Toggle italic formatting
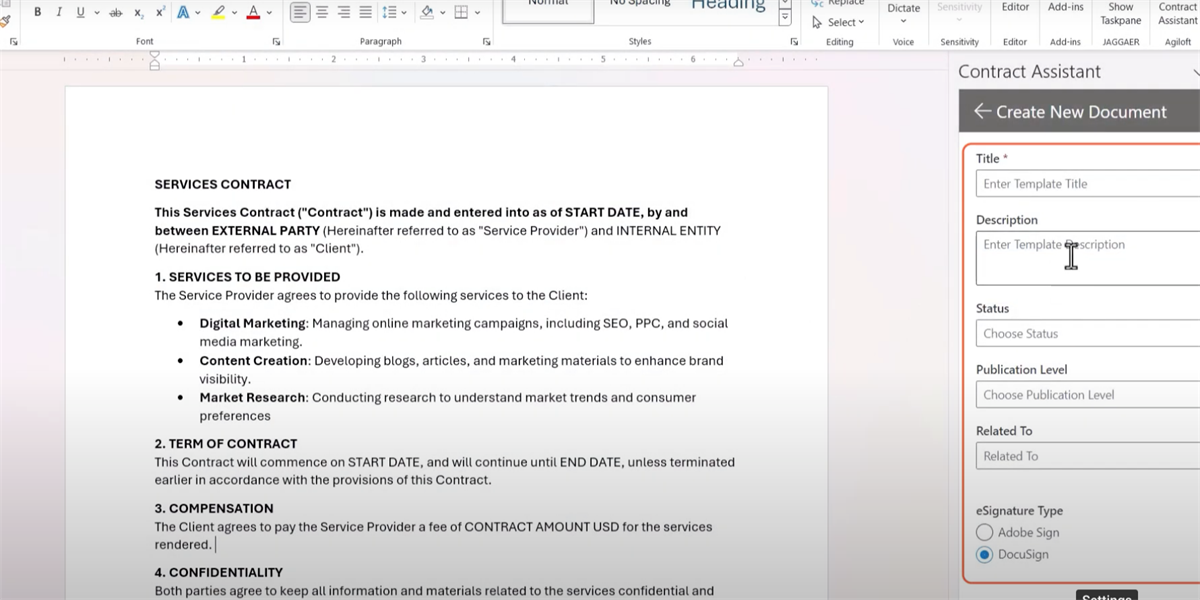Screen dimensions: 1200x600 (59, 12)
